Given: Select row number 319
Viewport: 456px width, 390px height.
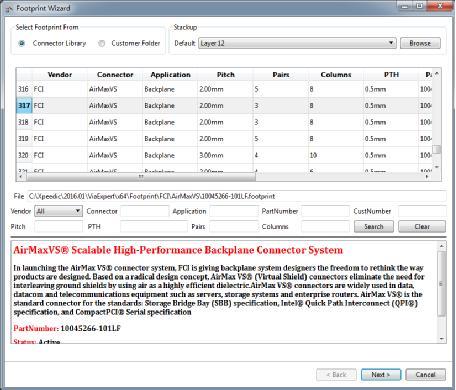Looking at the screenshot, I should 24,139.
